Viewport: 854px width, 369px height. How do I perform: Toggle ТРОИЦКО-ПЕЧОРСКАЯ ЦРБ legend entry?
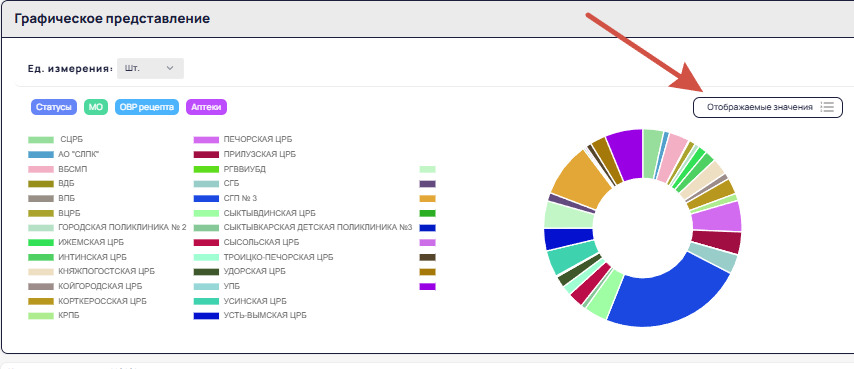[x=263, y=257]
